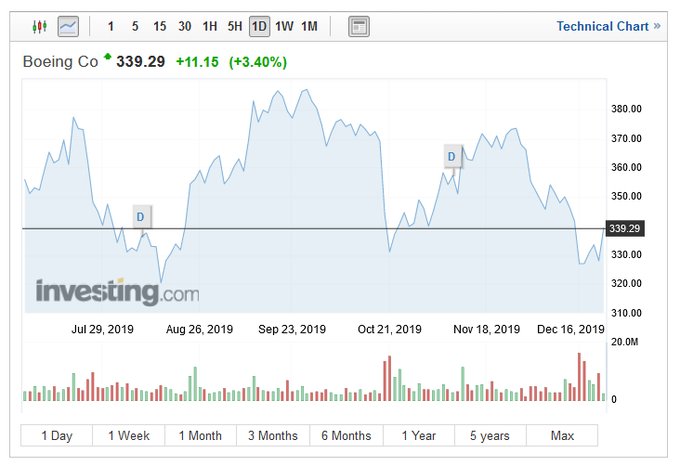The image size is (680, 466).
Task: Choose the 1H interval
Action: [x=210, y=27]
